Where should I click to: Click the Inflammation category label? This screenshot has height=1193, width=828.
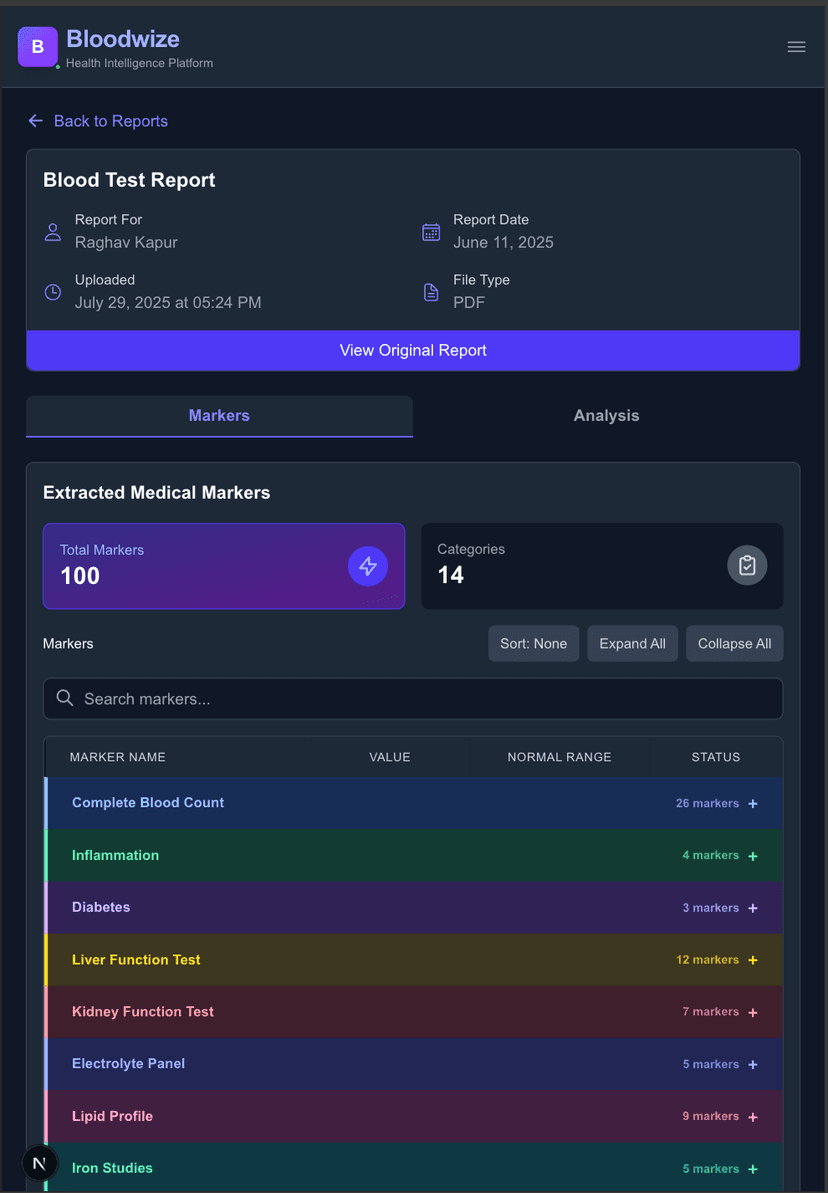115,855
